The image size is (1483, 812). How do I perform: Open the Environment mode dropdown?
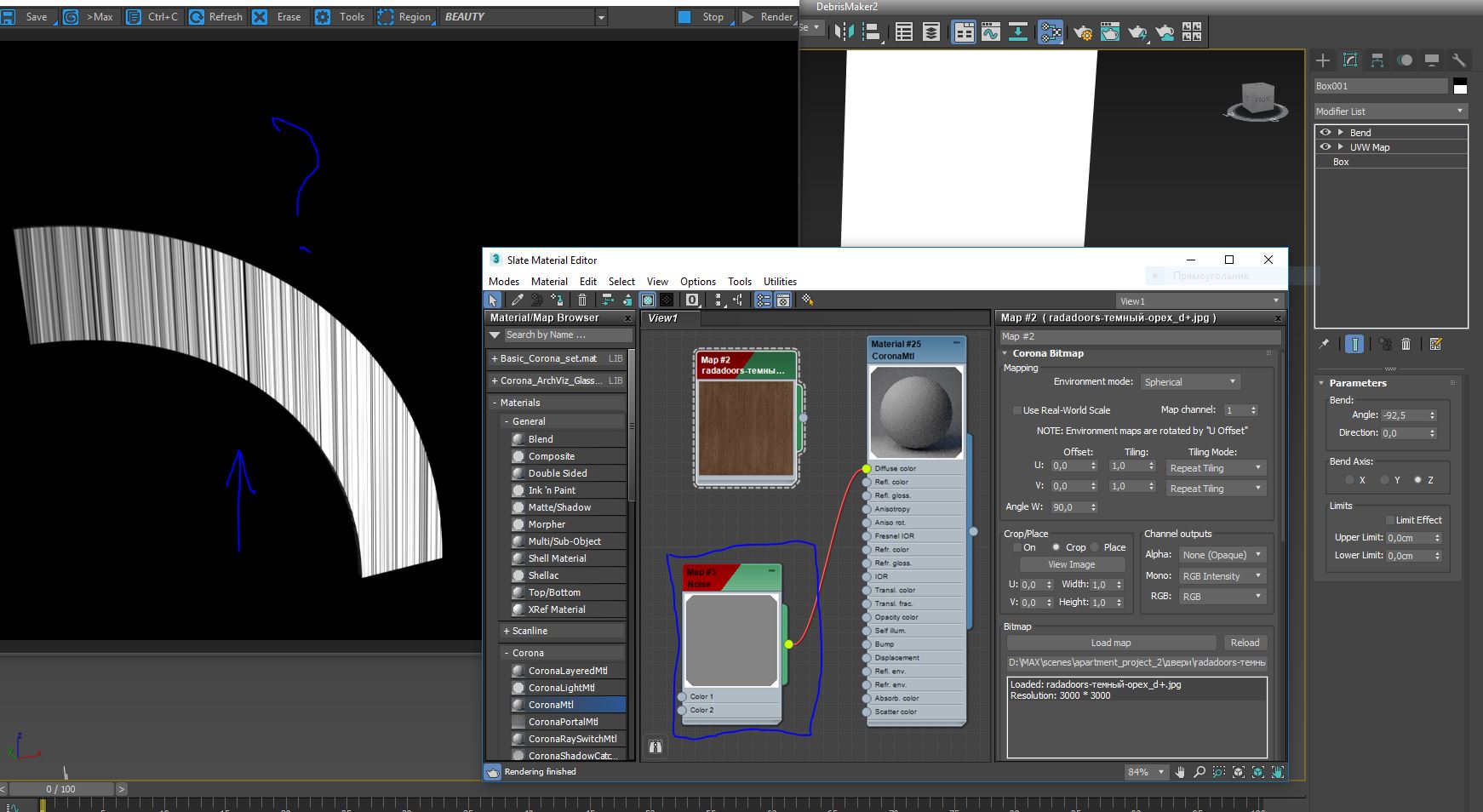[x=1190, y=382]
